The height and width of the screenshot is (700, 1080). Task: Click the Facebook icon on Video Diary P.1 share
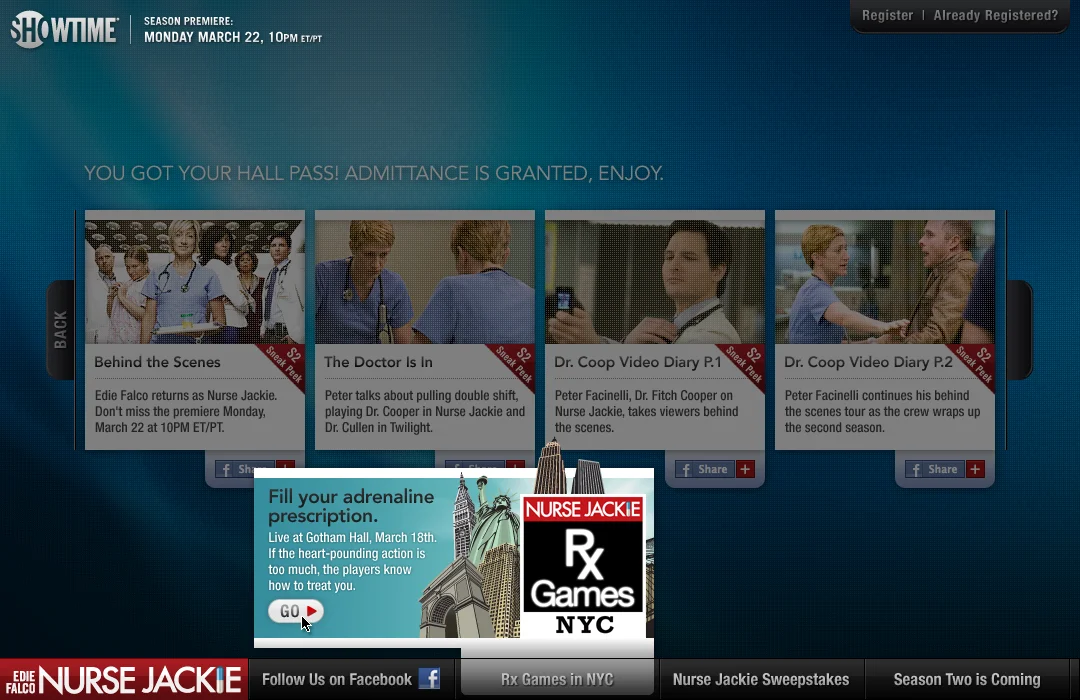point(685,470)
